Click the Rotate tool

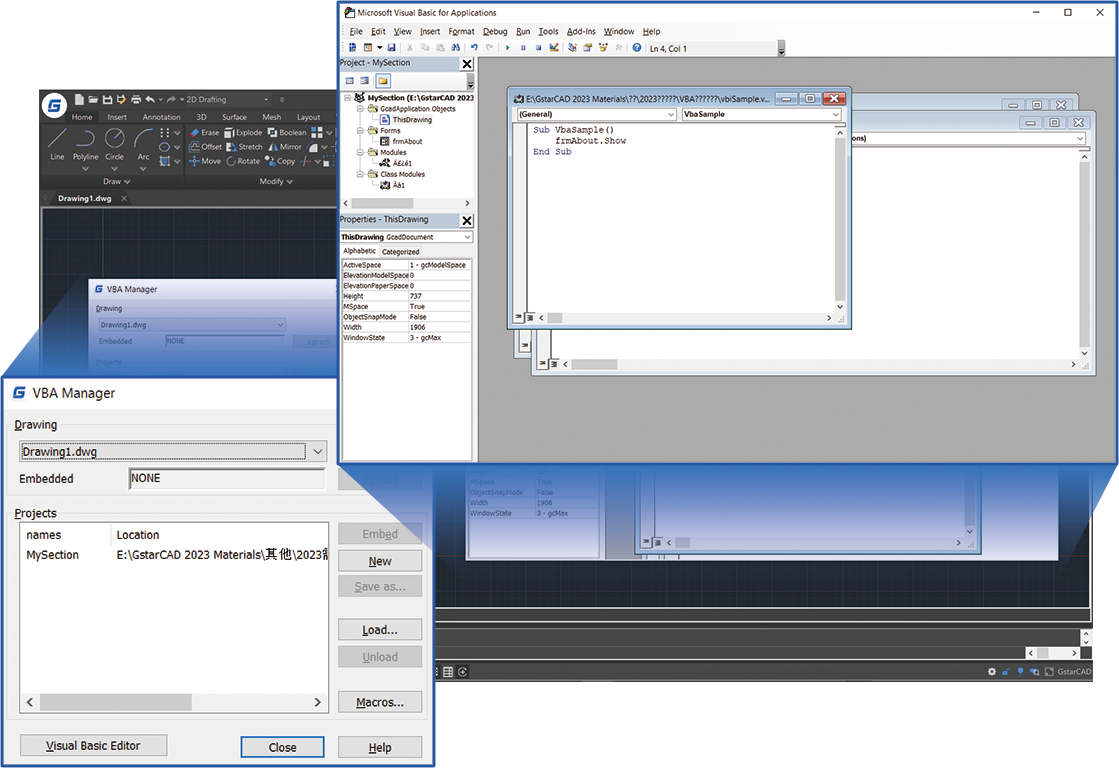pos(243,161)
